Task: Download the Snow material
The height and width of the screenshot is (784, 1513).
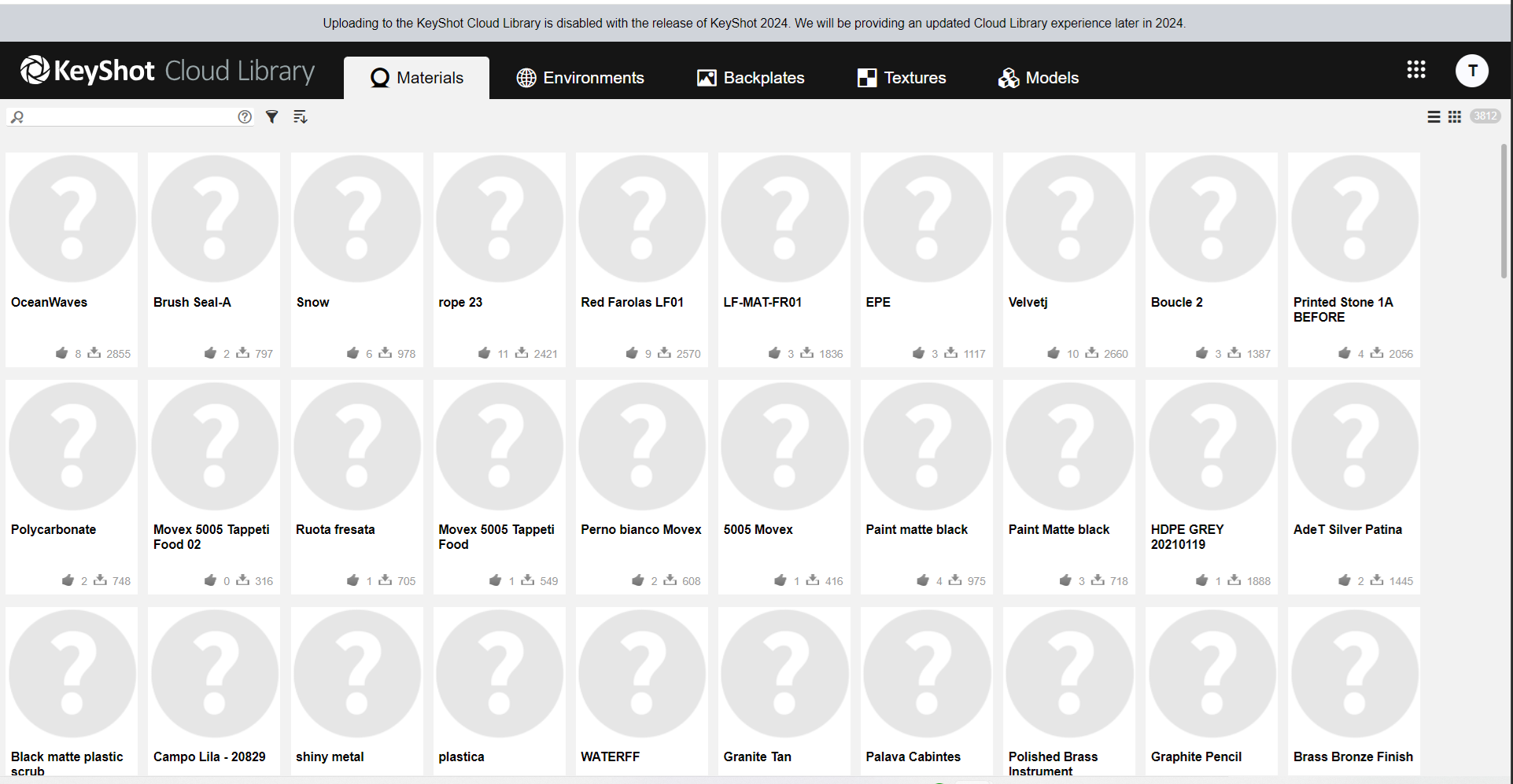Action: click(x=386, y=353)
